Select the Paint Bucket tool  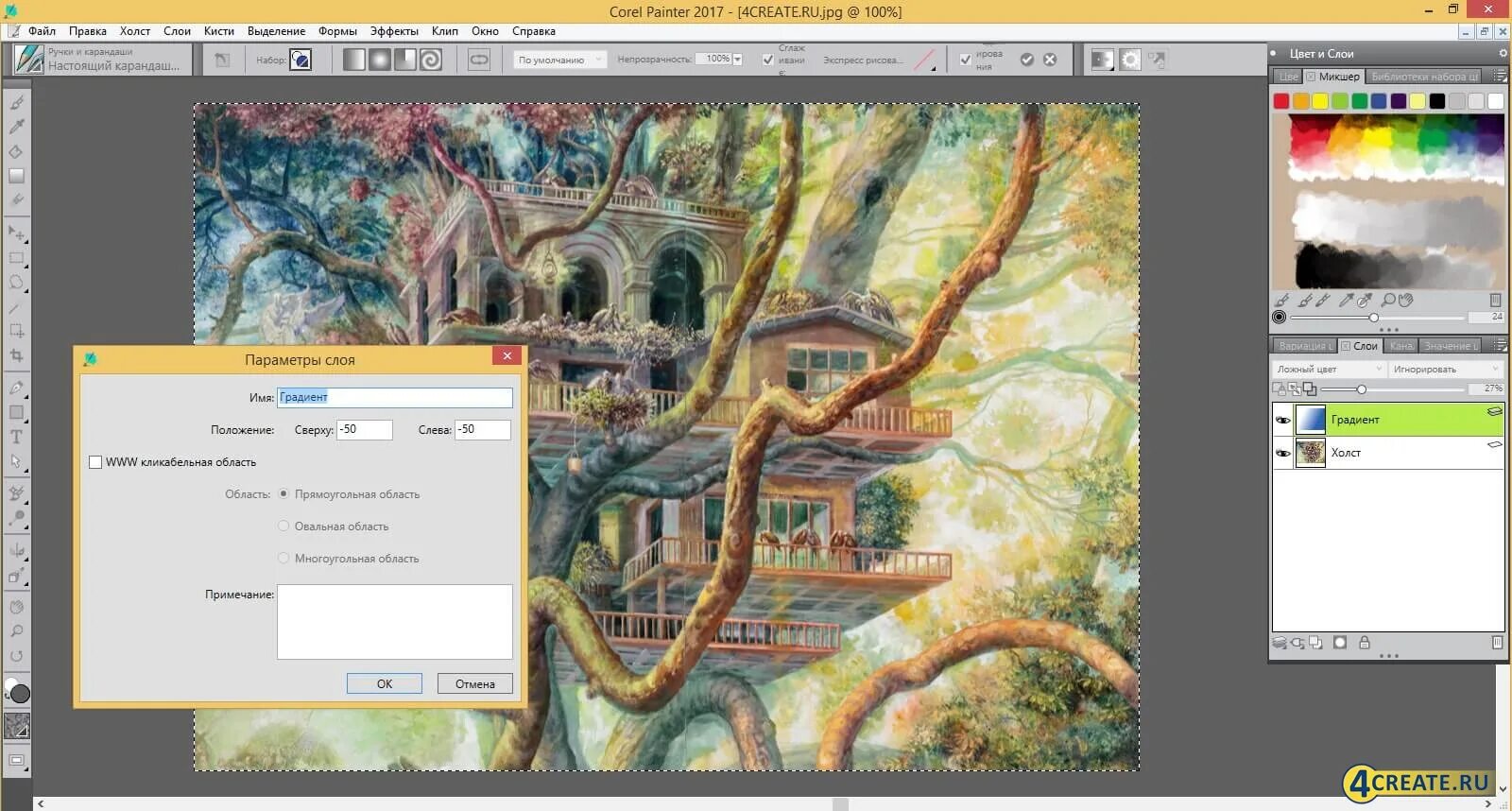[x=16, y=151]
